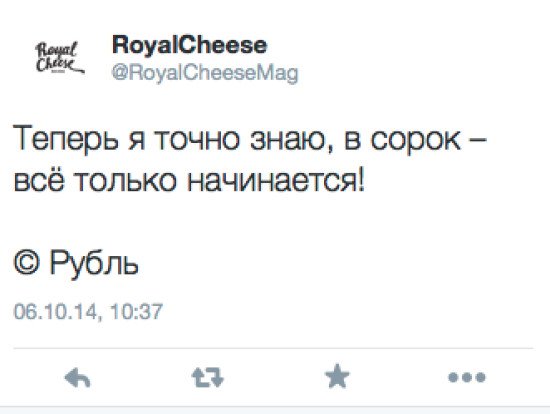Click the '© Рубль' signature line
The width and height of the screenshot is (550, 414).
(x=76, y=263)
